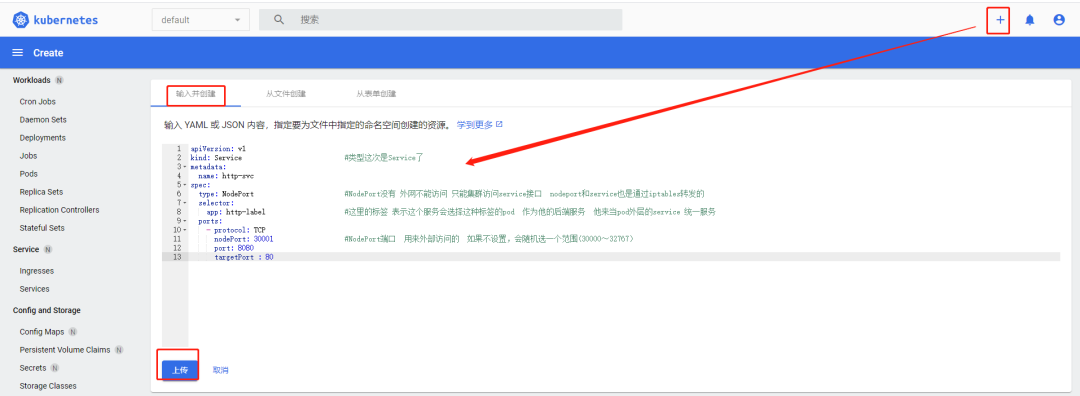Screen dimensions: 1080x396
Task: Switch to the 从表单创建 tab
Action: 376,94
